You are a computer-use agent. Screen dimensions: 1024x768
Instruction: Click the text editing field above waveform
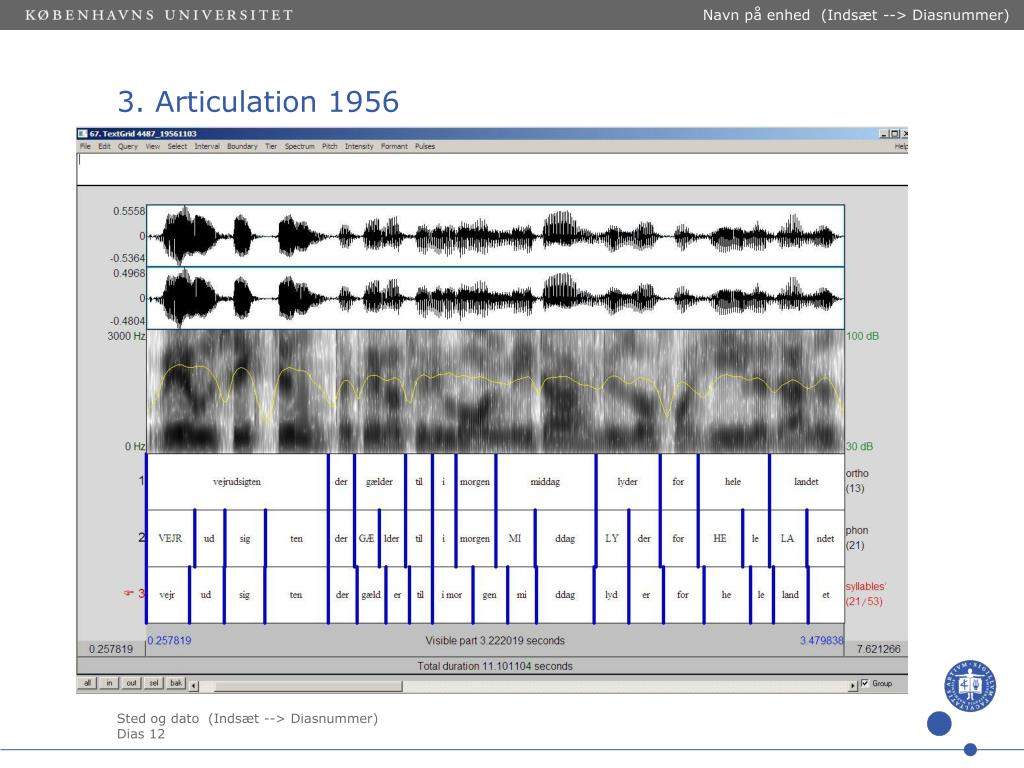(492, 169)
